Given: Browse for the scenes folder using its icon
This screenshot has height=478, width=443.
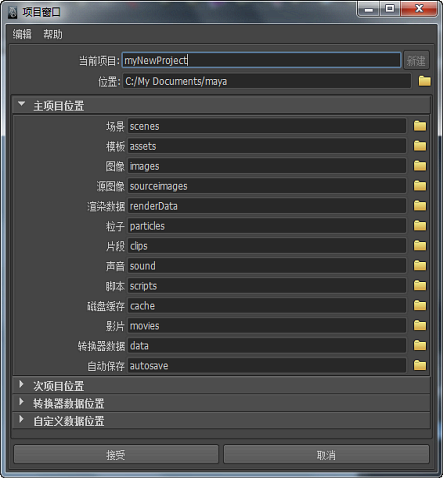Looking at the screenshot, I should (x=420, y=126).
